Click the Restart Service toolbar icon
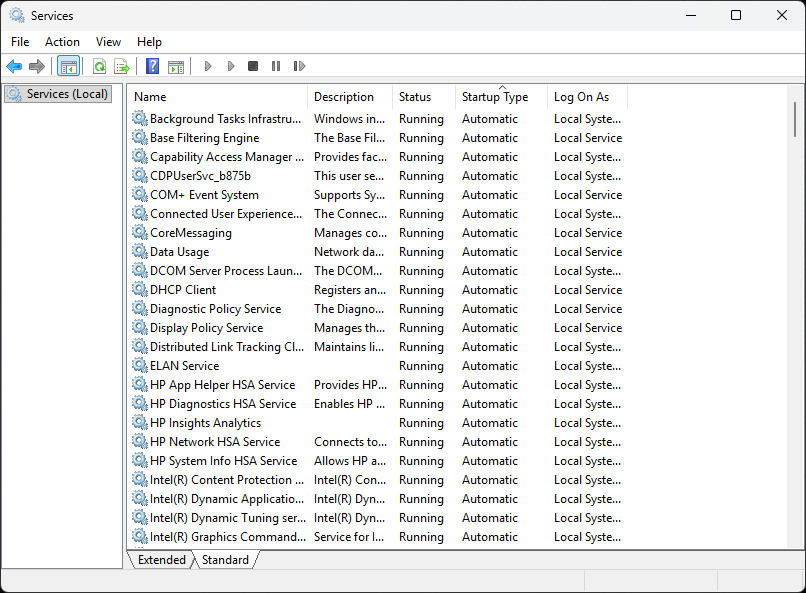 point(299,66)
